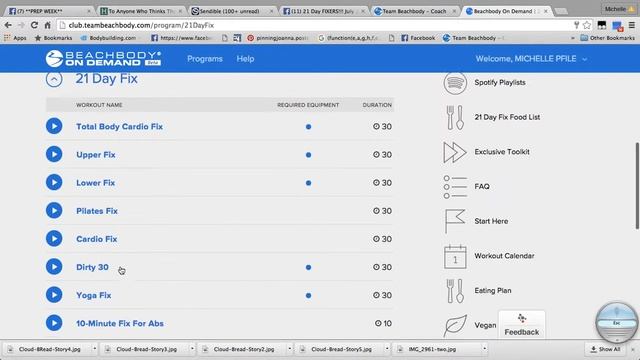Play the Upper Fix workout
Image resolution: width=640 pixels, height=360 pixels.
pos(54,154)
